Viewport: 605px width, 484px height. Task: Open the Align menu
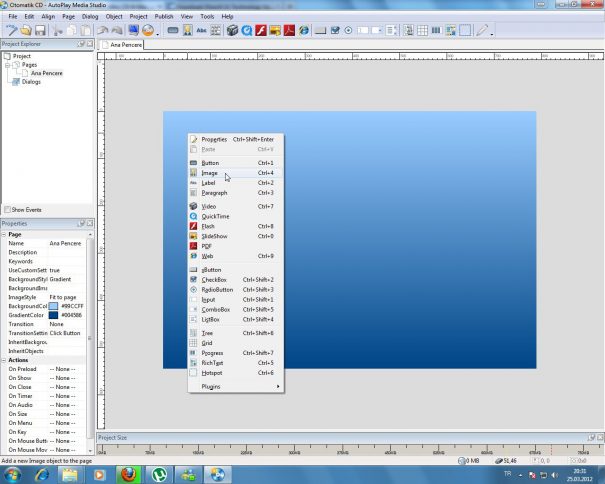point(48,17)
